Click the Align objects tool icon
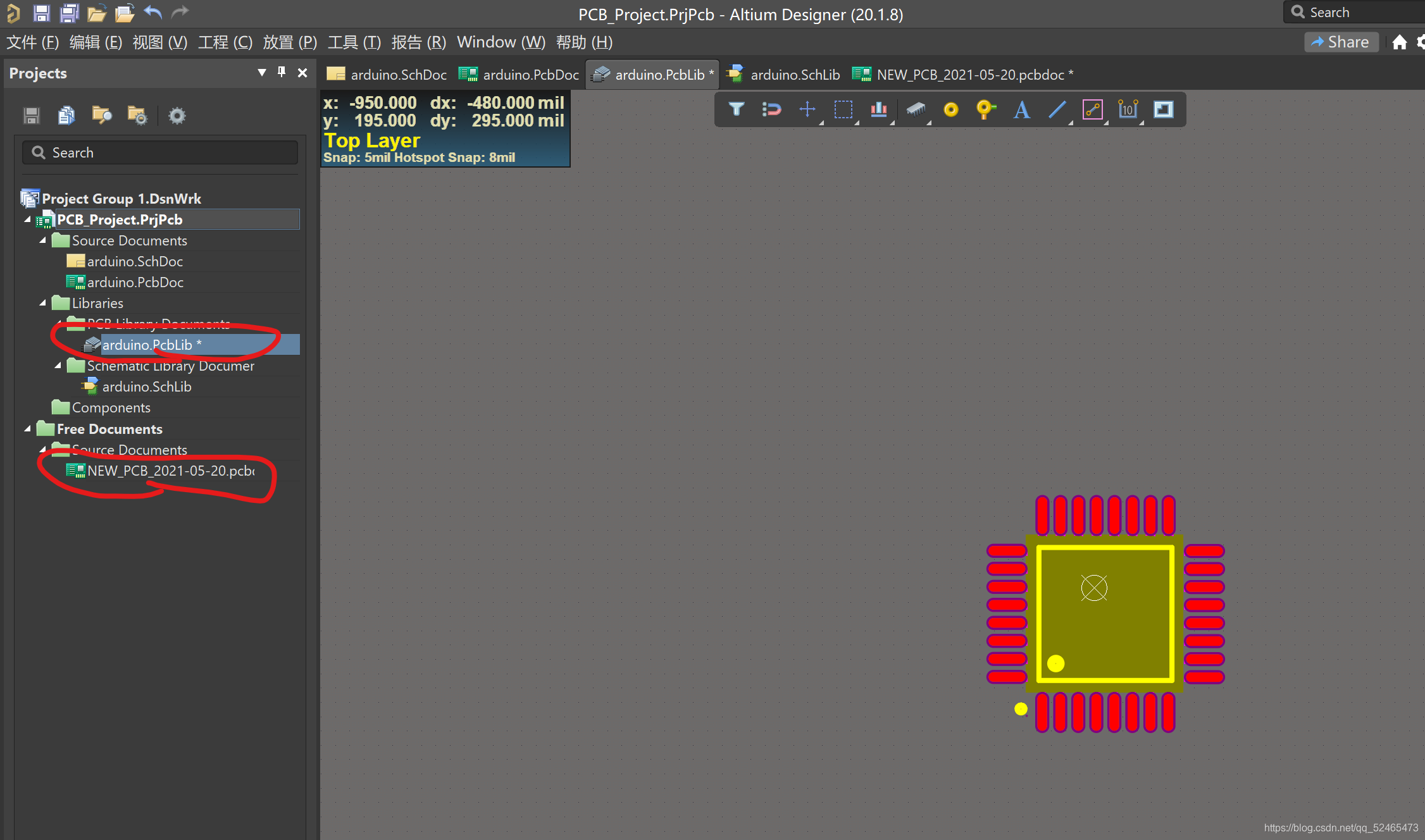 point(879,109)
